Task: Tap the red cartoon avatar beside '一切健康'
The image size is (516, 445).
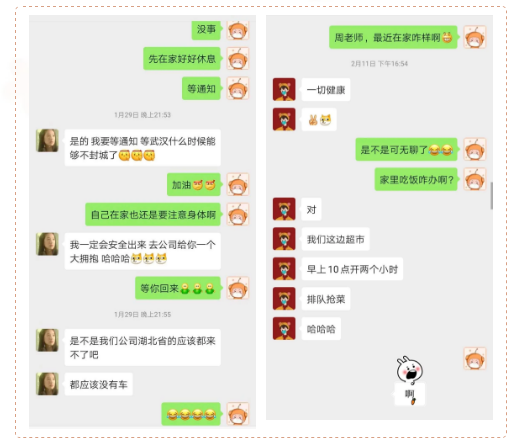Action: [x=284, y=89]
